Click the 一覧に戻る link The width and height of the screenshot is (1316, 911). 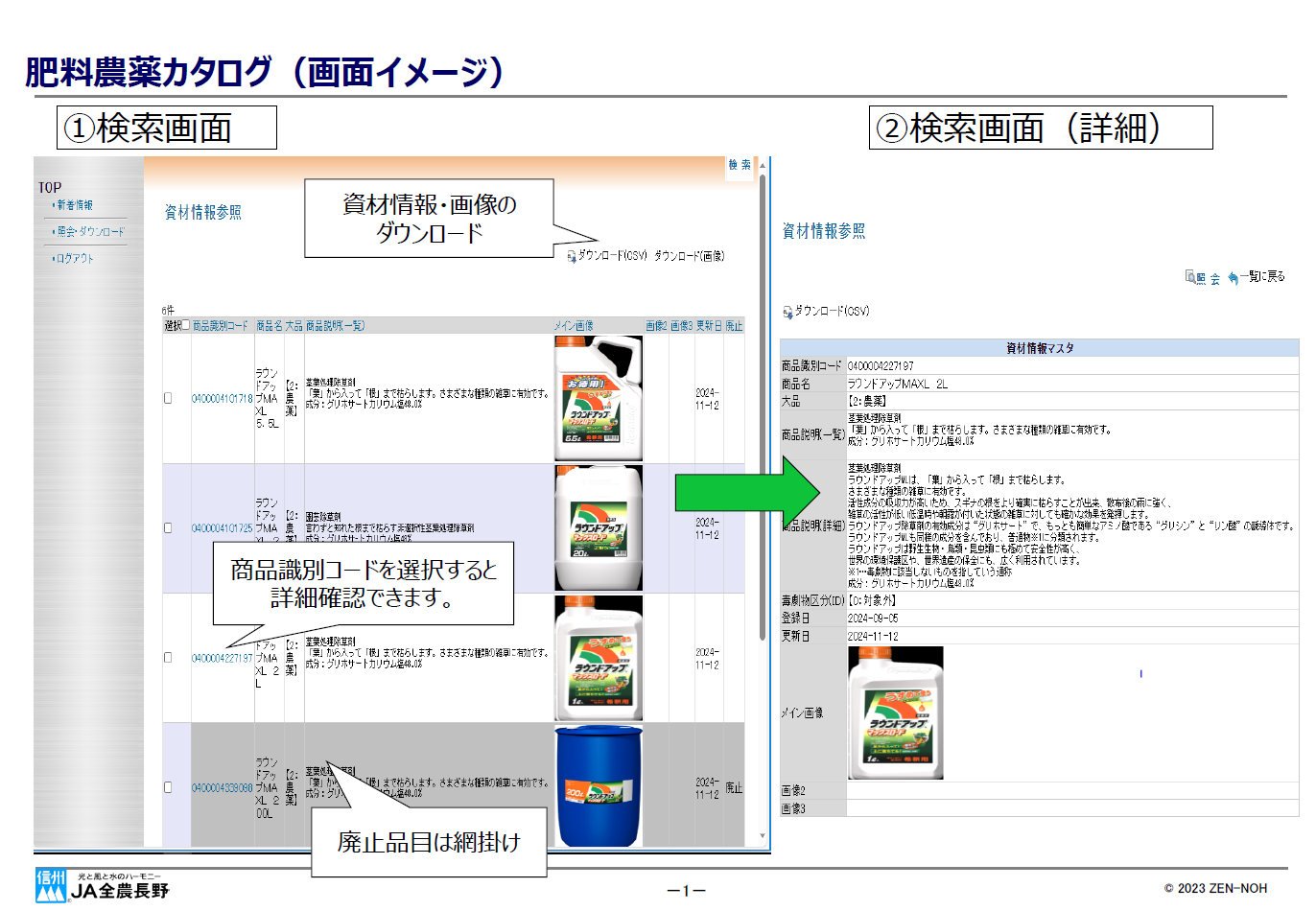[1262, 276]
